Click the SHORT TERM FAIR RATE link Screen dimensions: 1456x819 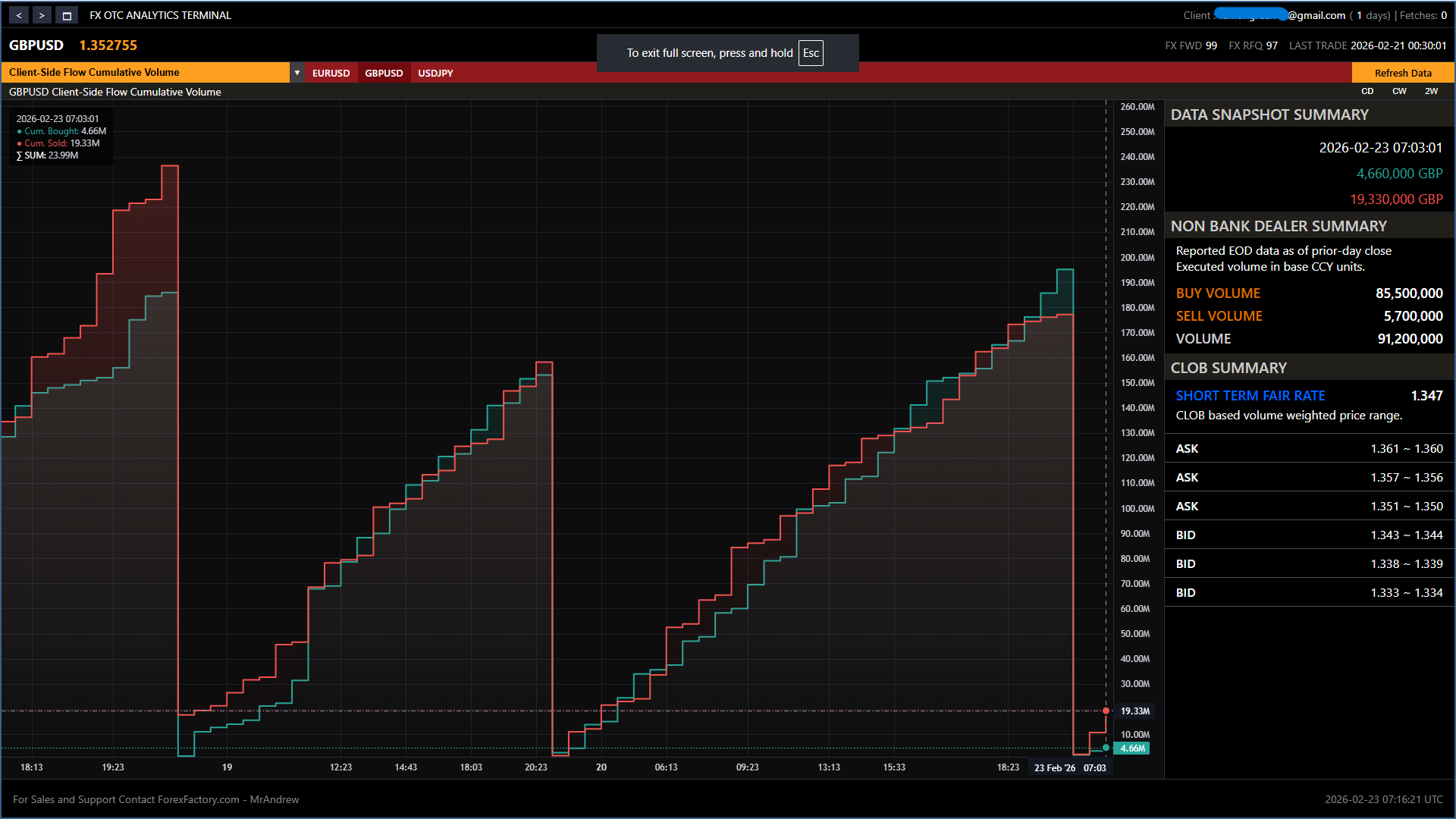(x=1250, y=396)
